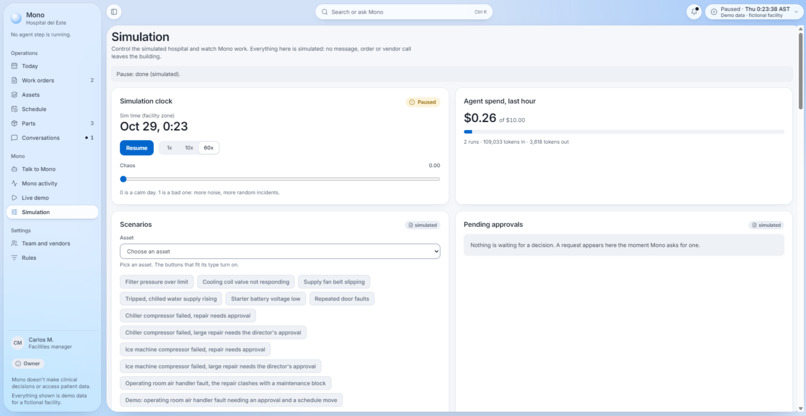This screenshot has width=806, height=416.
Task: Click the Talk to Mono icon
Action: [x=14, y=169]
